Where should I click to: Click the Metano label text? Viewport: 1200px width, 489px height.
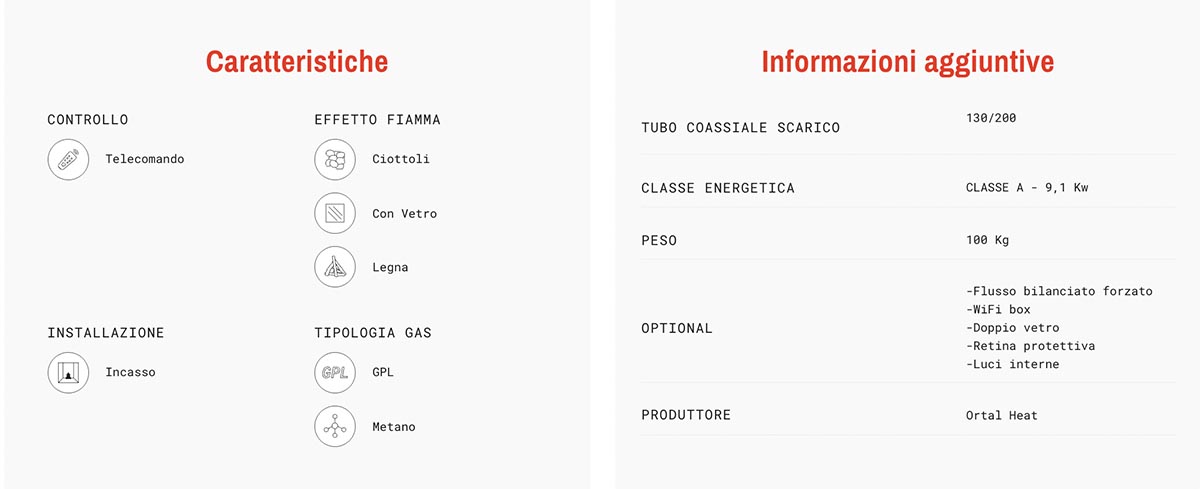click(393, 427)
